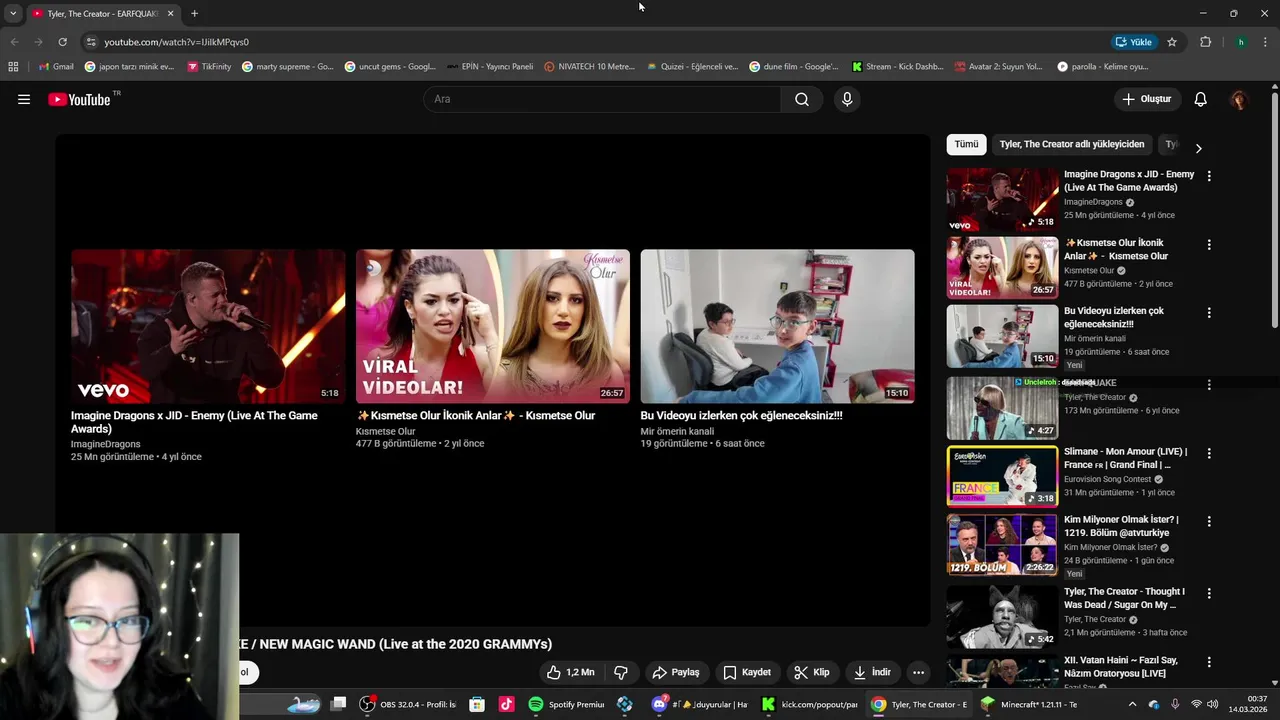Open options menu for Slimane Mon Amour video
The image size is (1280, 720).
[1209, 453]
